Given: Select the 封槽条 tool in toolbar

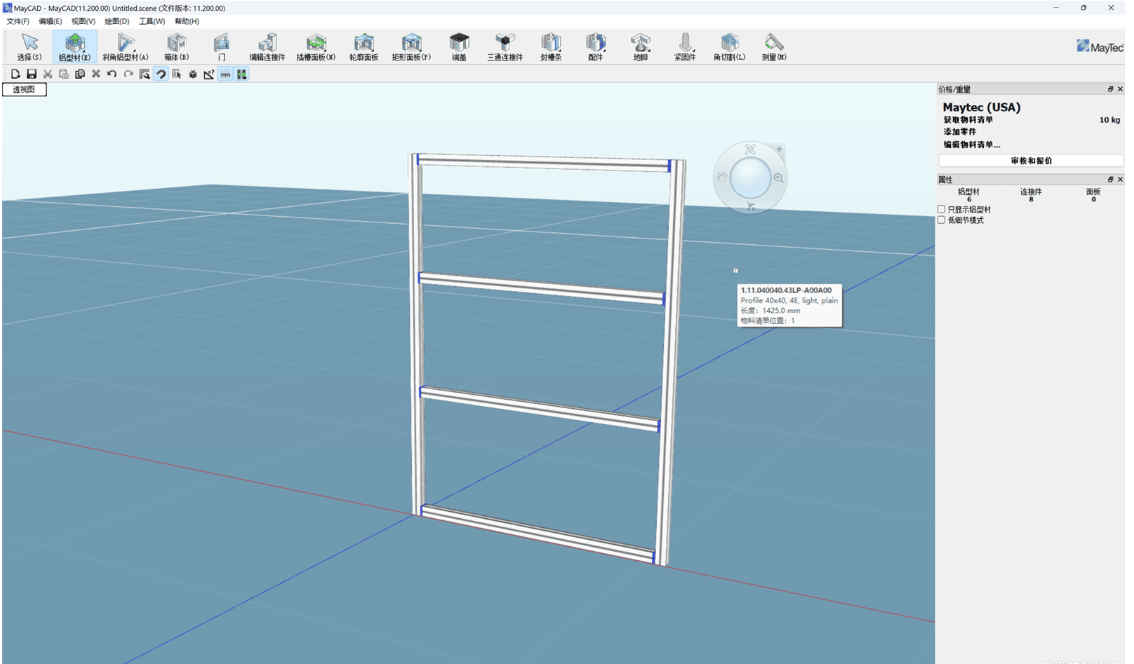Looking at the screenshot, I should click(551, 45).
